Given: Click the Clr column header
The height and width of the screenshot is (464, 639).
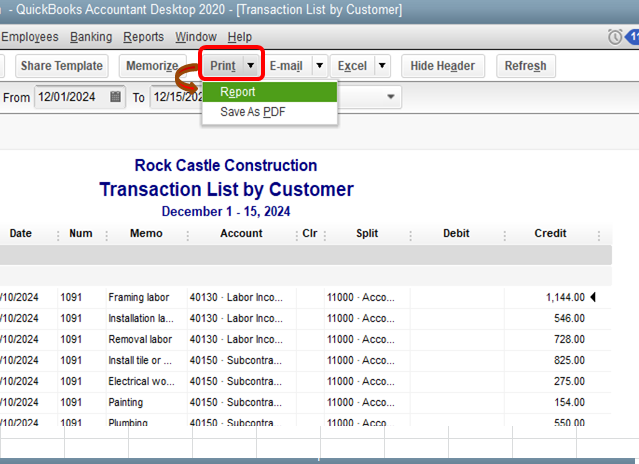Looking at the screenshot, I should tap(310, 233).
